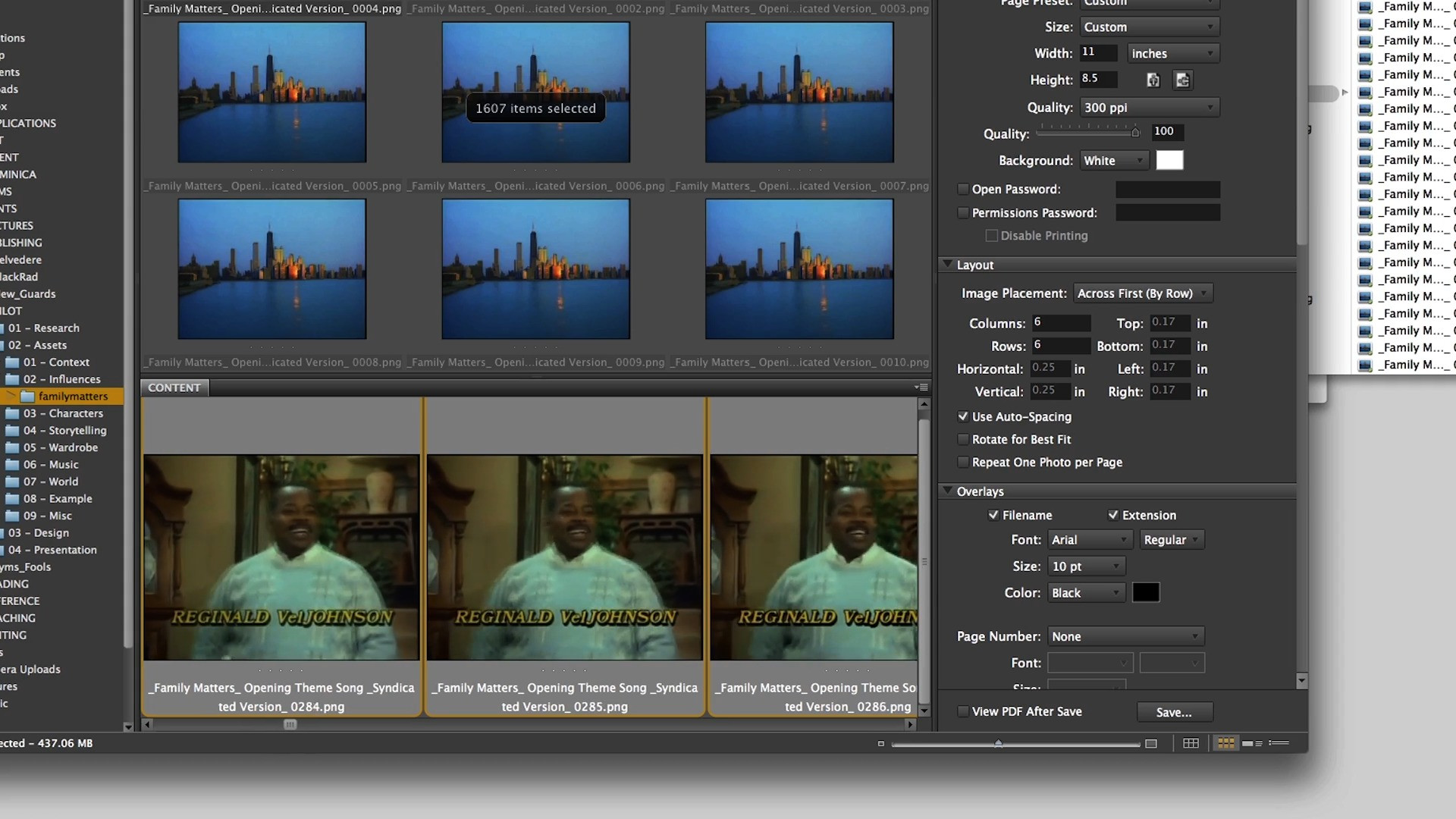Expand the familymatters folder disclosure arrow
Screen dimensions: 1456x819
(11, 396)
